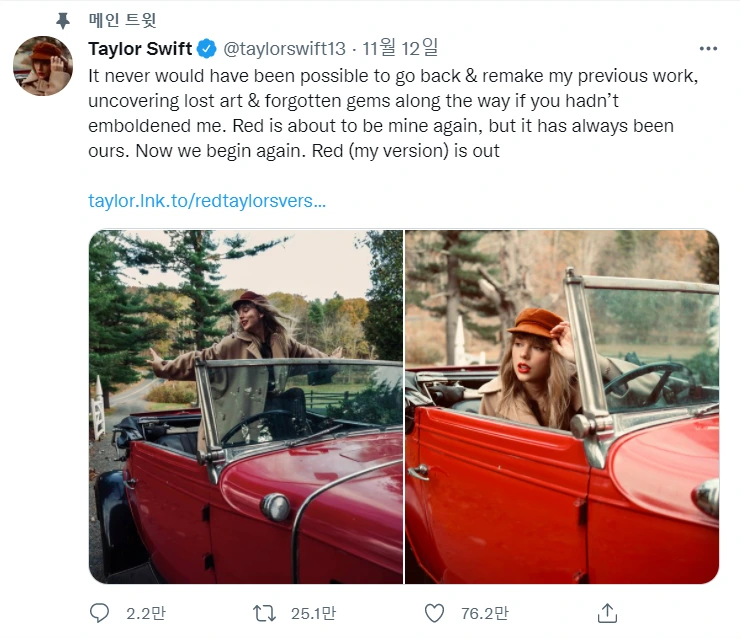Click the reply speech bubble icon
The image size is (741, 639).
click(x=100, y=612)
